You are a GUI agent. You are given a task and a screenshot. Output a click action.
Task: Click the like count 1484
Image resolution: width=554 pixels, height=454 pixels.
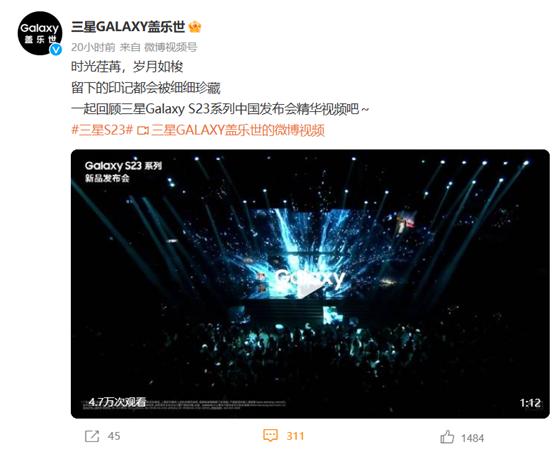pos(472,438)
